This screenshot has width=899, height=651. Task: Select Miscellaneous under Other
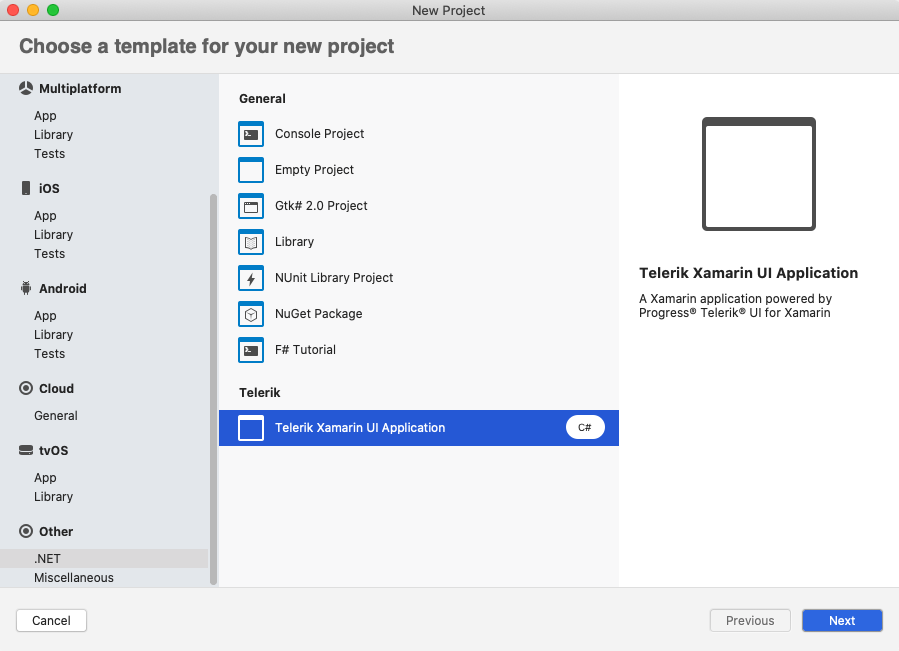pos(73,578)
